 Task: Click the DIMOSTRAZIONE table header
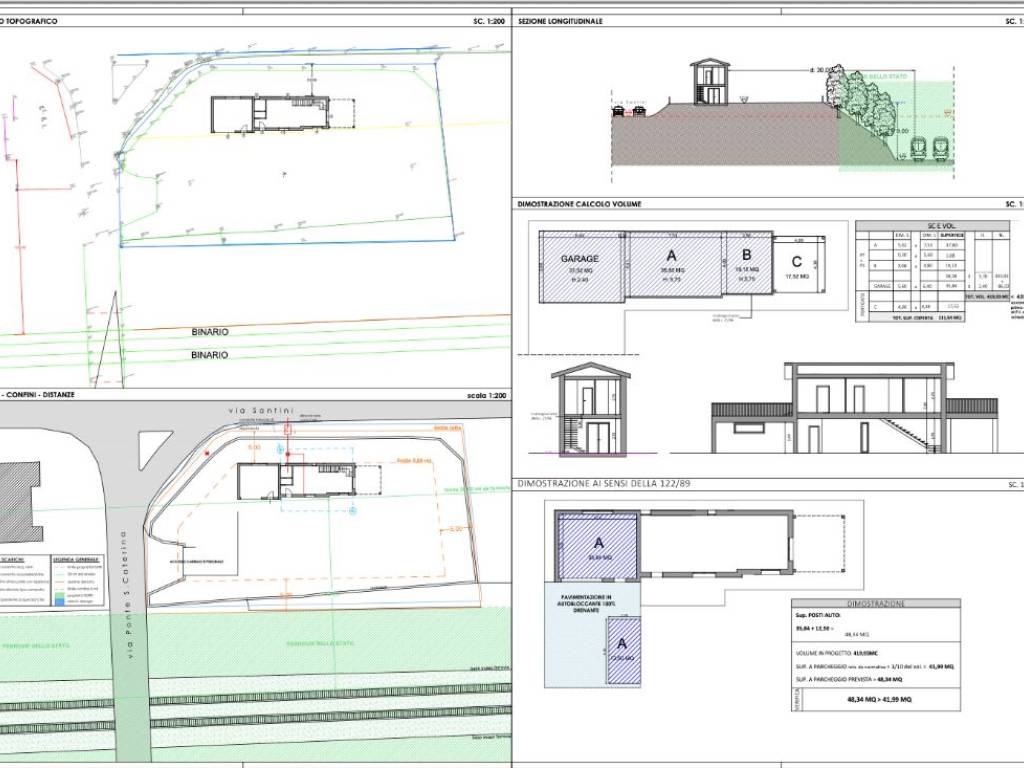[x=875, y=604]
